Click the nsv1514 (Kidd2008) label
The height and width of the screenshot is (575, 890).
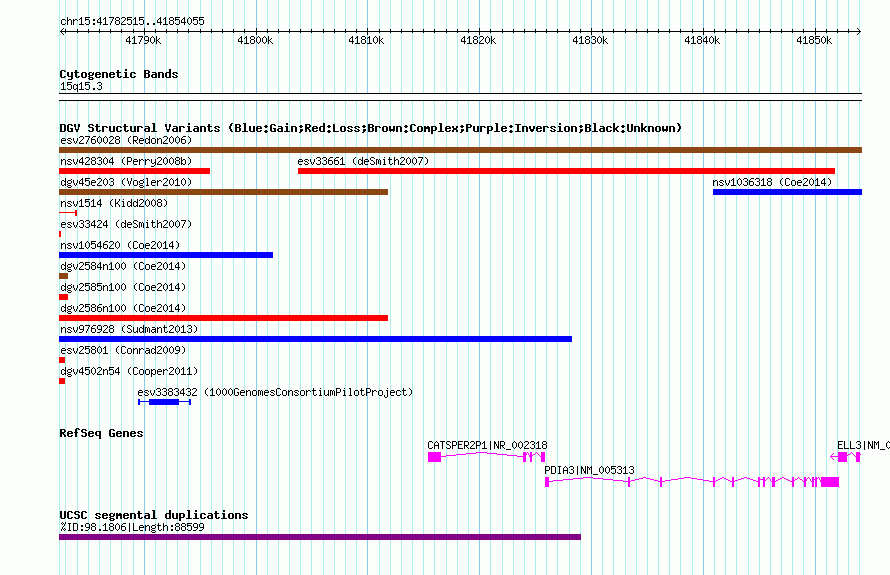pos(114,203)
